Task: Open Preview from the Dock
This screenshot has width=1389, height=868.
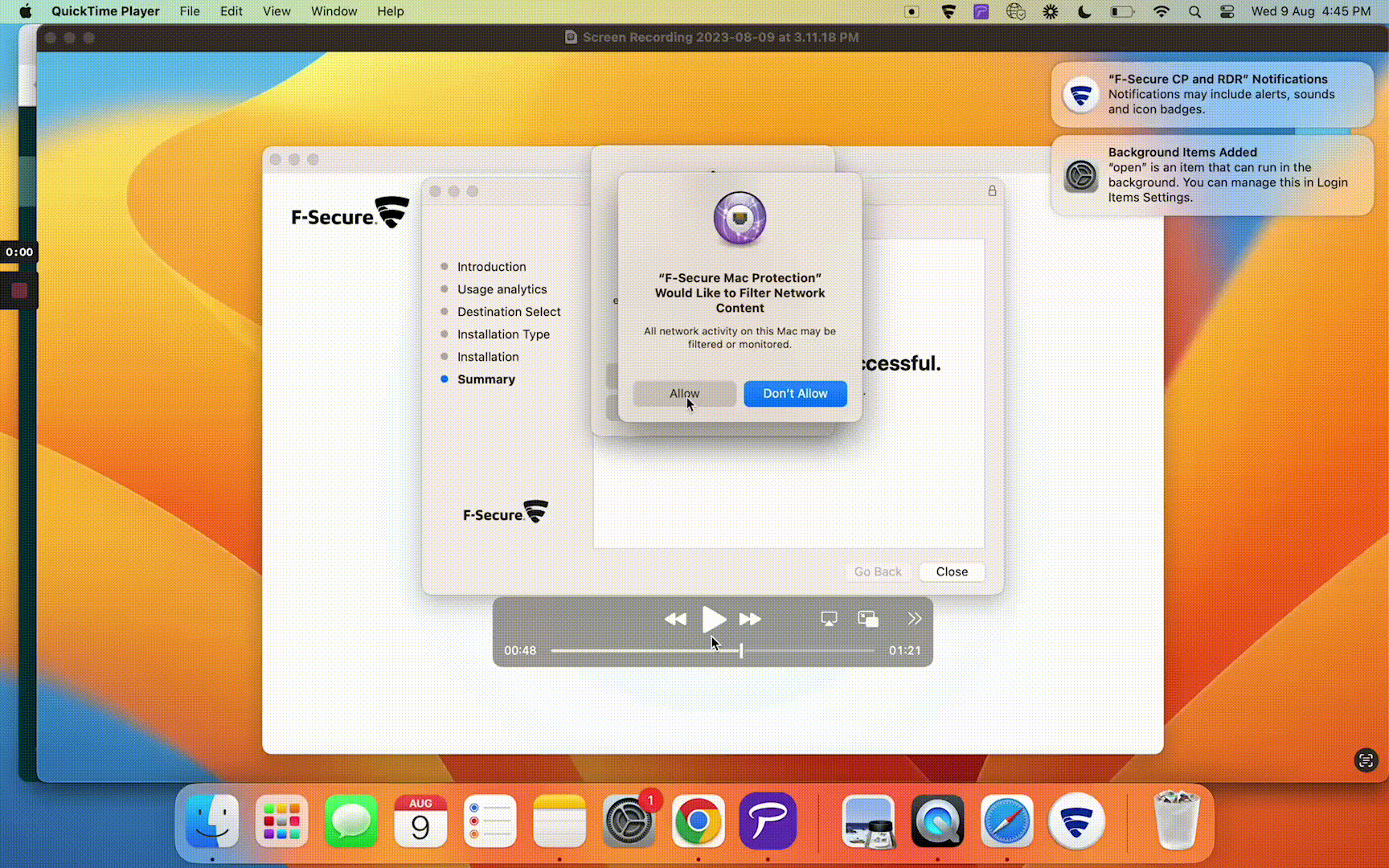Action: click(x=868, y=821)
